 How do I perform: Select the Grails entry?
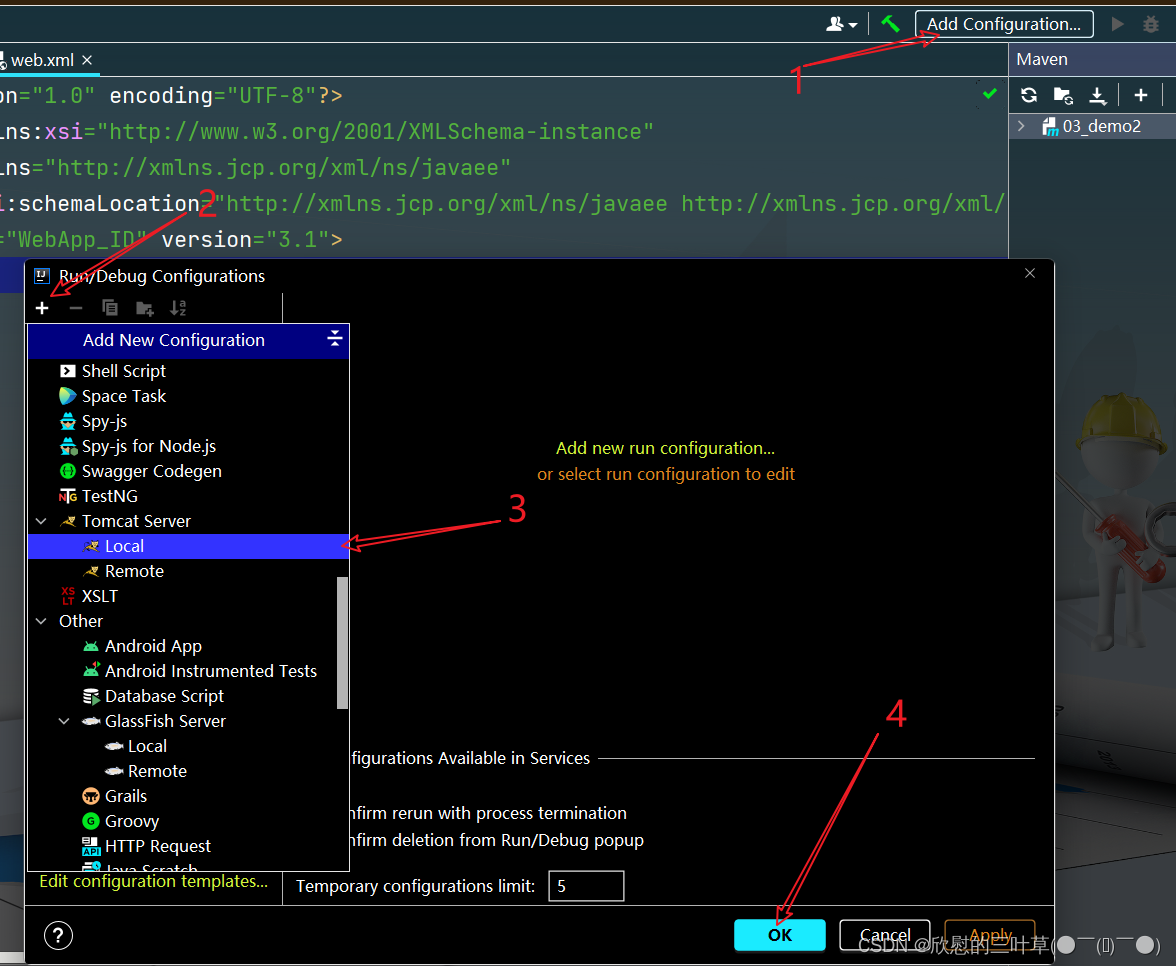[x=125, y=796]
